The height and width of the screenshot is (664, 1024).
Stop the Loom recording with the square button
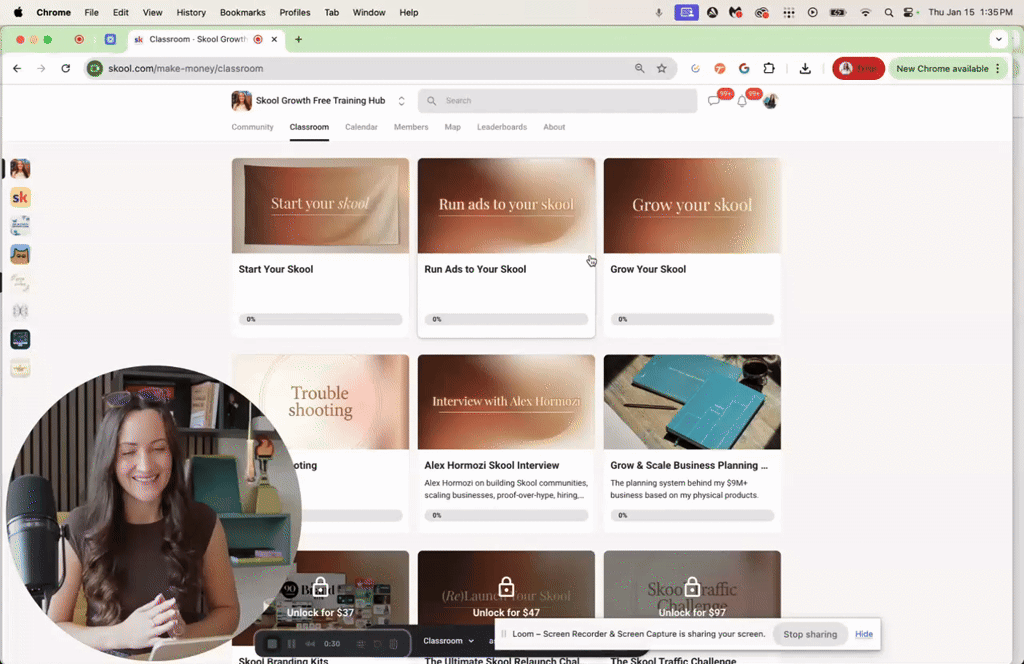272,644
